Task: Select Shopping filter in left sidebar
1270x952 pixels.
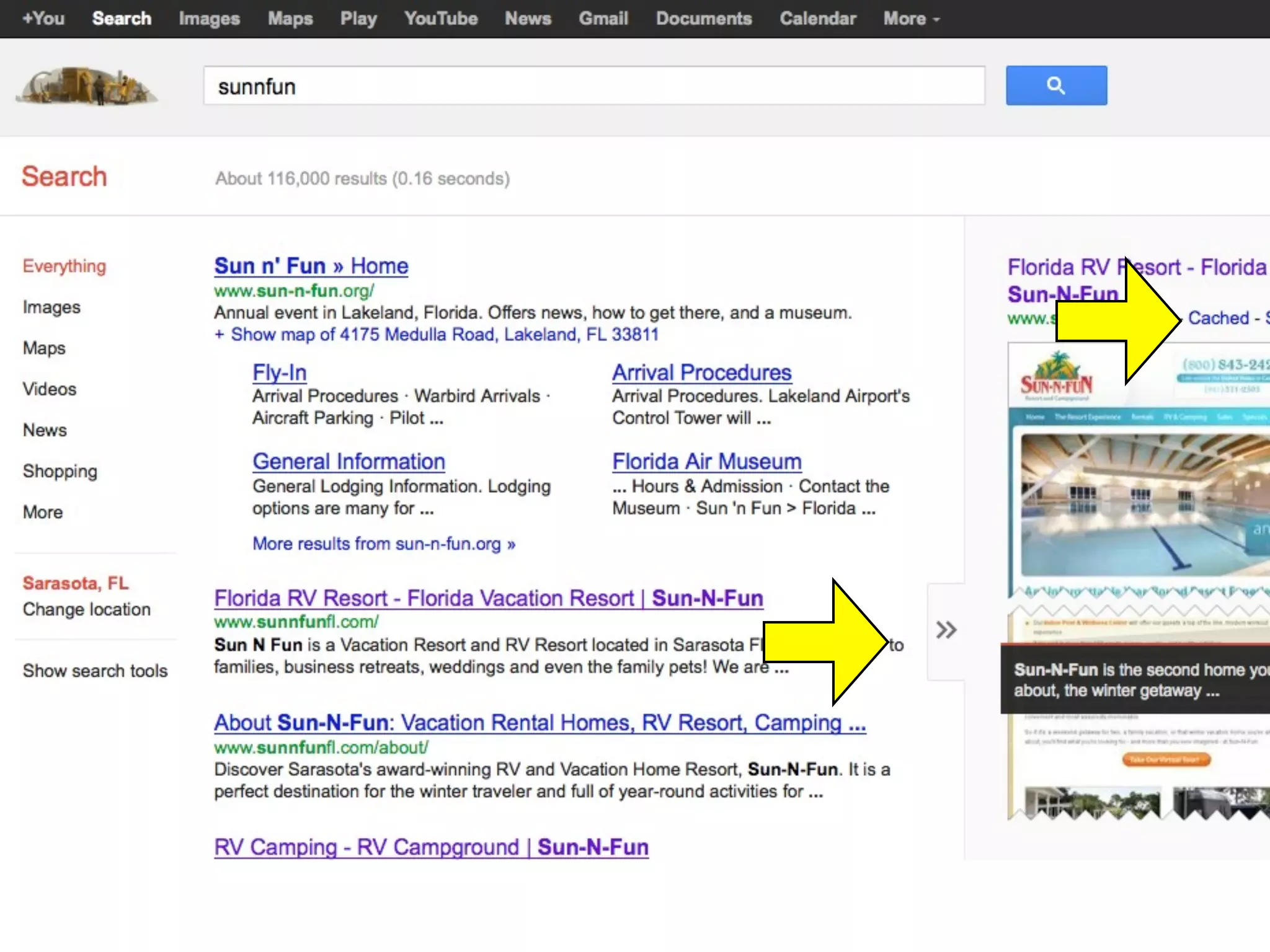Action: pyautogui.click(x=60, y=471)
